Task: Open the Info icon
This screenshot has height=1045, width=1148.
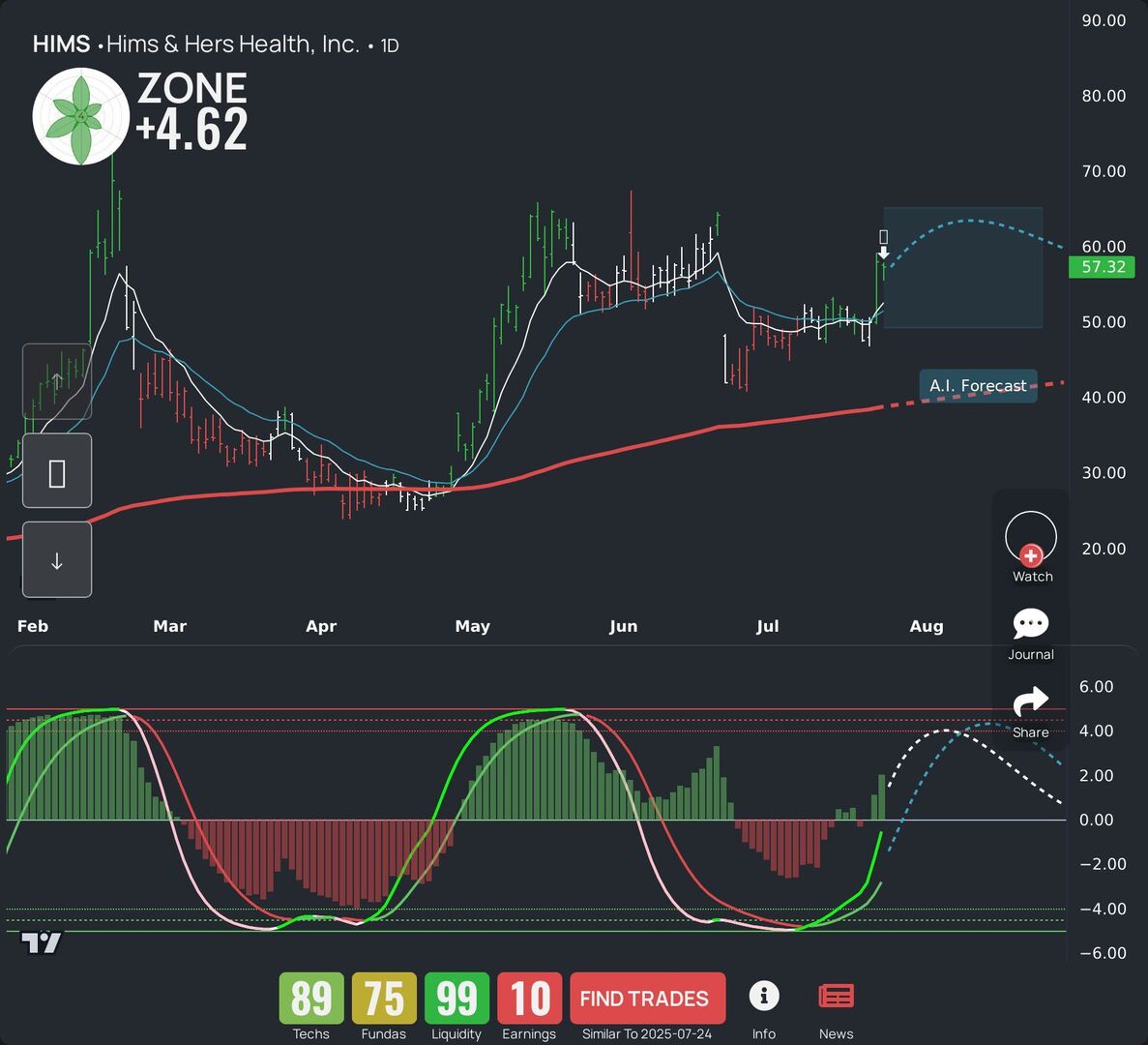Action: tap(764, 996)
